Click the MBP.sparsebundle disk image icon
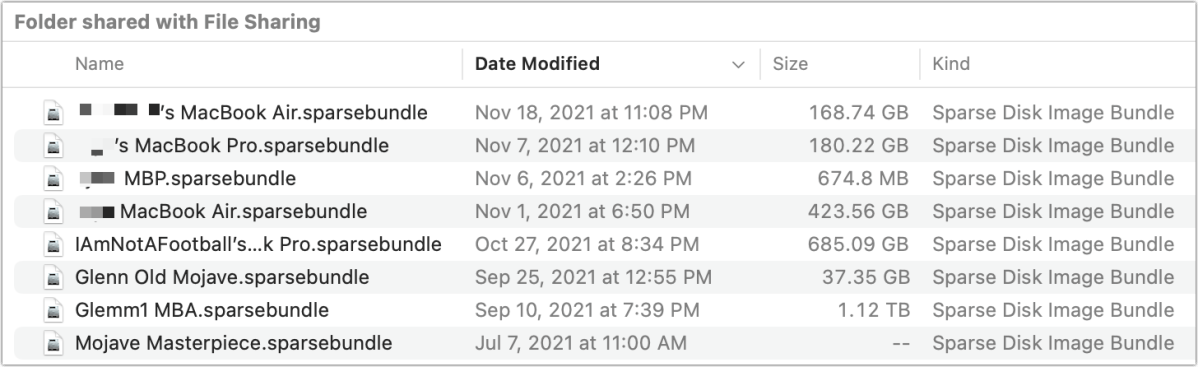 [53, 179]
